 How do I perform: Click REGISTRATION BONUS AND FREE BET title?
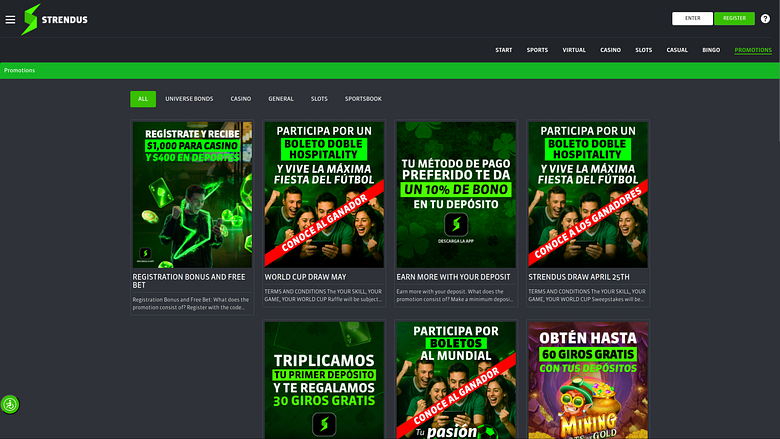189,281
